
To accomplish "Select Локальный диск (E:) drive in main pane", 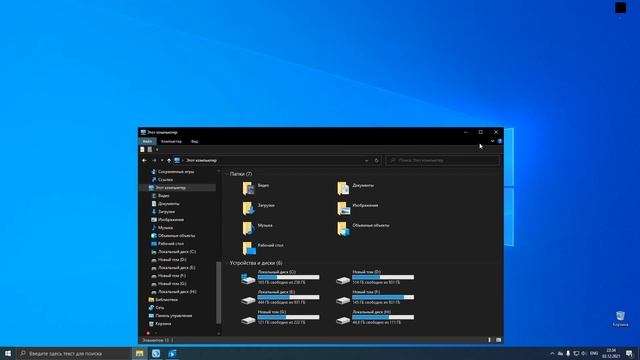I will (280, 297).
